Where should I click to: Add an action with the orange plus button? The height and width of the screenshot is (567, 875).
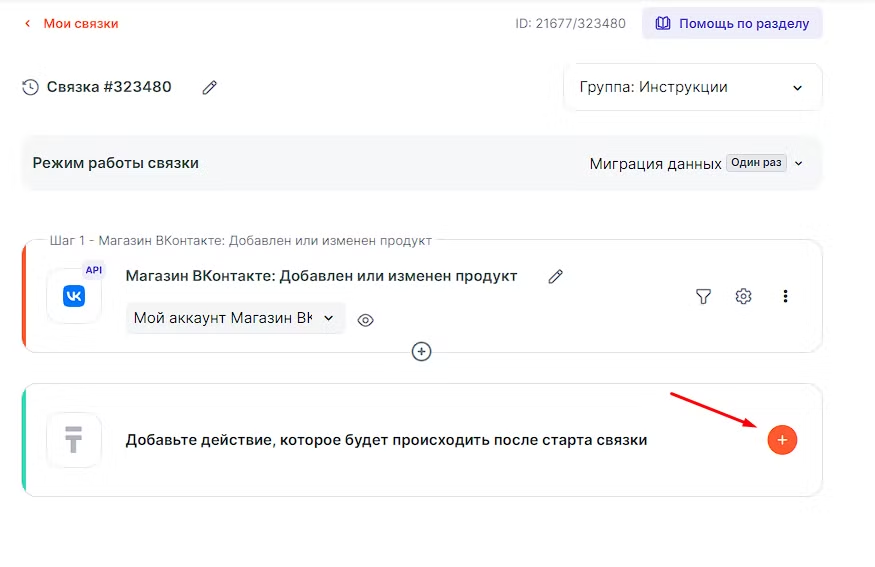pos(782,439)
